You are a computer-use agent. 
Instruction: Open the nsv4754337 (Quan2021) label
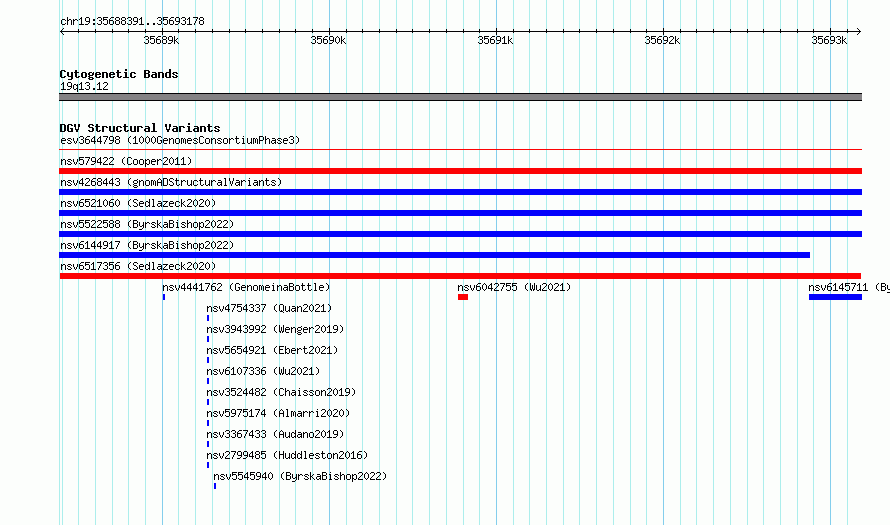tap(269, 308)
